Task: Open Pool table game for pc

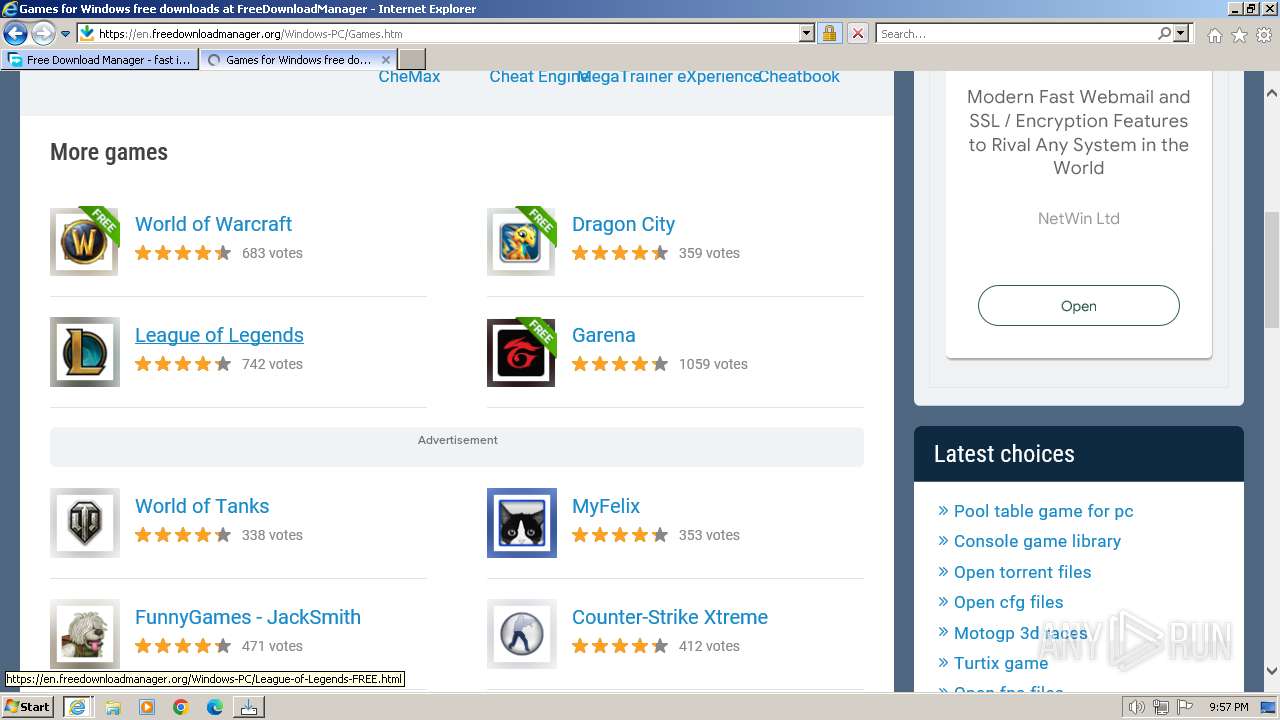Action: 1043,511
